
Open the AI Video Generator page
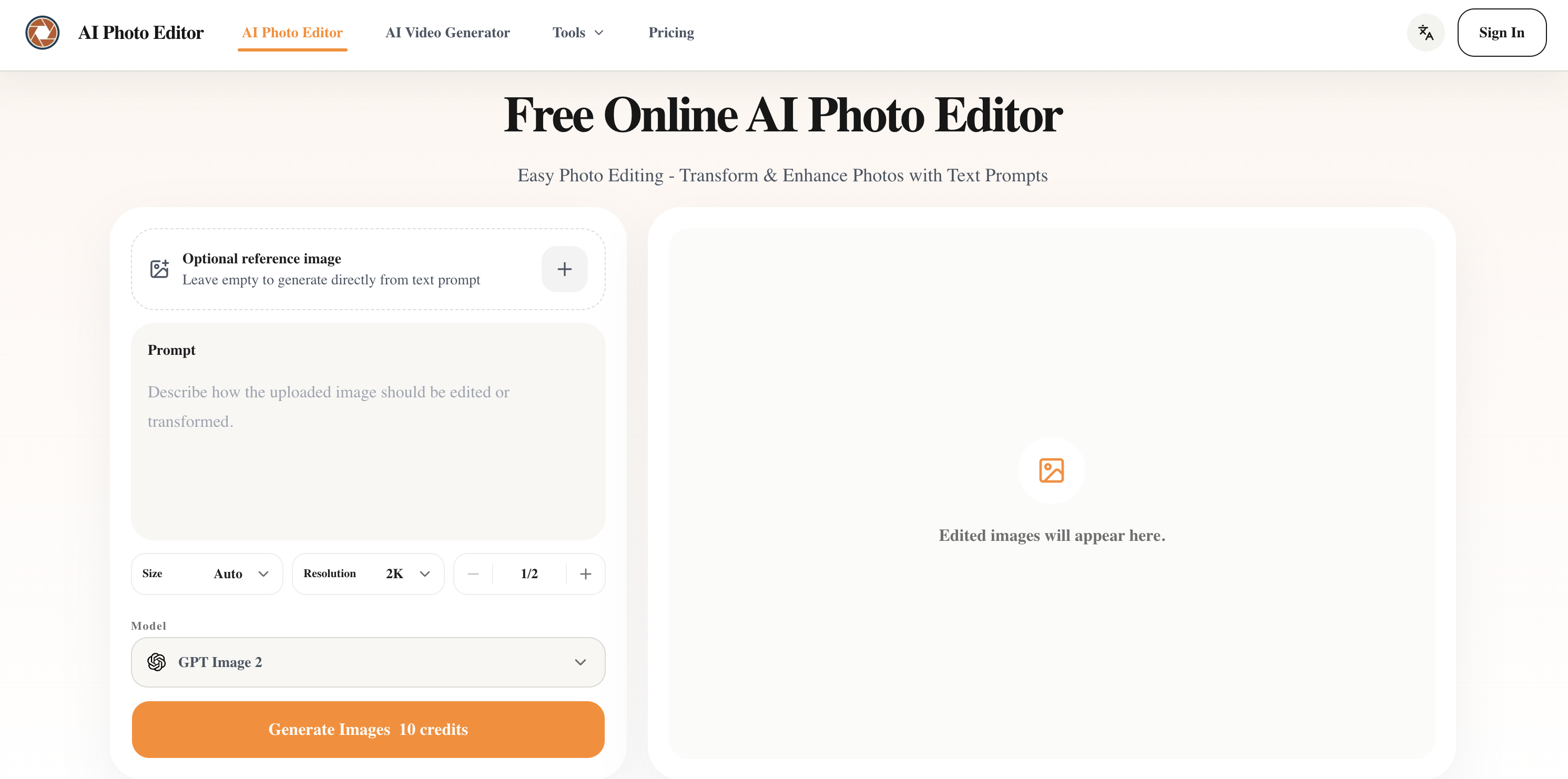click(447, 33)
